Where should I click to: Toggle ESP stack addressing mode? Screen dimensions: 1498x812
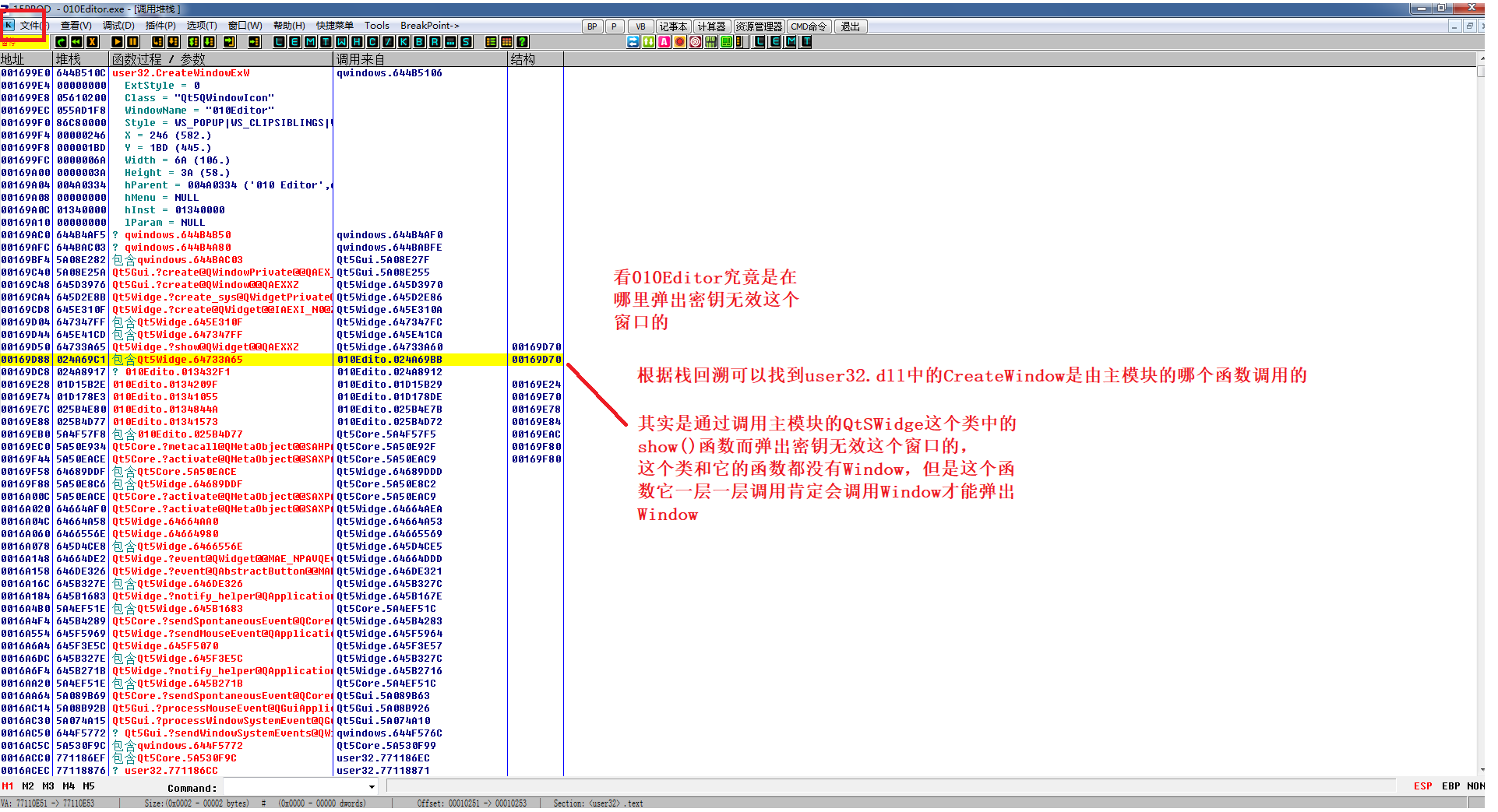tap(1422, 786)
